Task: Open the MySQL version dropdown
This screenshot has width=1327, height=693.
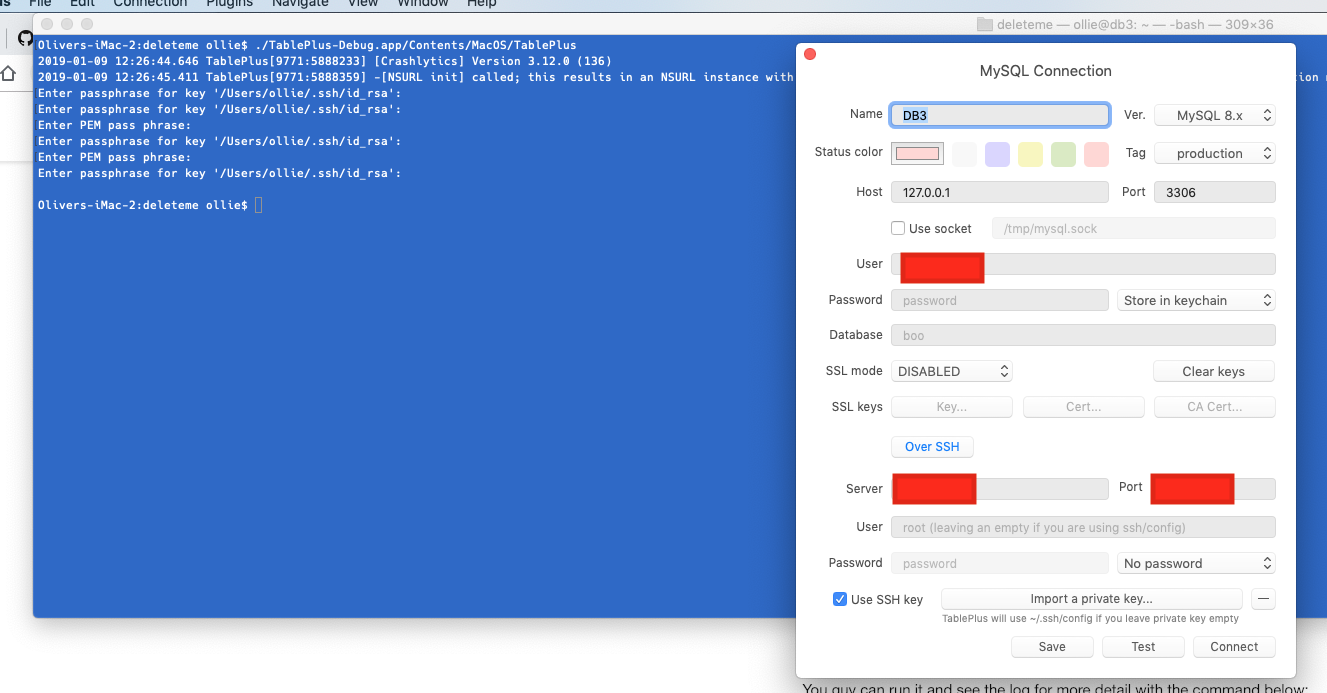Action: tap(1215, 114)
